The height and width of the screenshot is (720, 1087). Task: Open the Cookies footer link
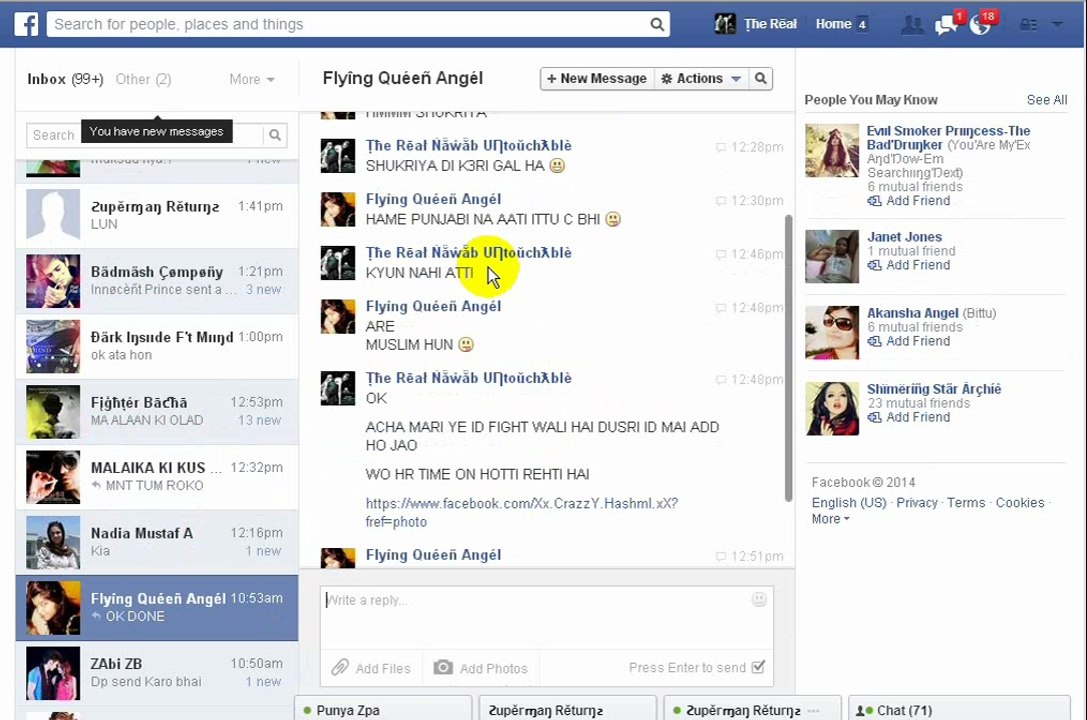coord(1020,502)
